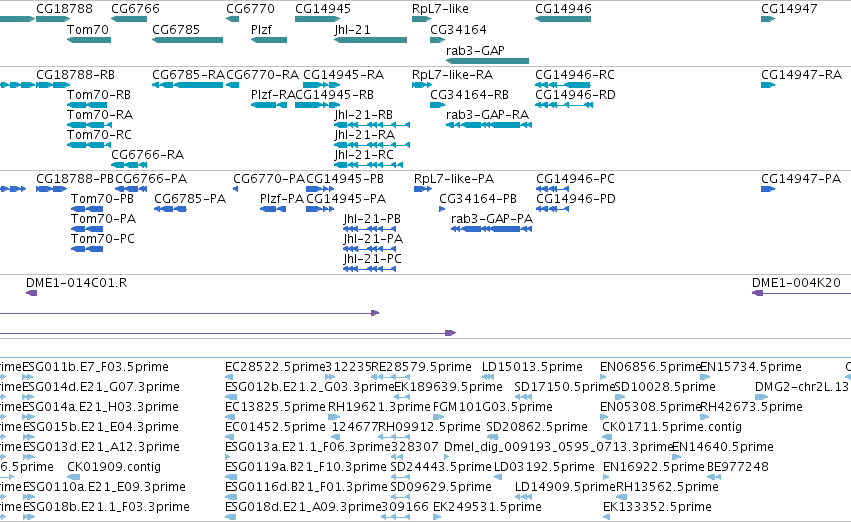Select the CG6766-PA protein label
851x522 pixels.
tap(151, 179)
